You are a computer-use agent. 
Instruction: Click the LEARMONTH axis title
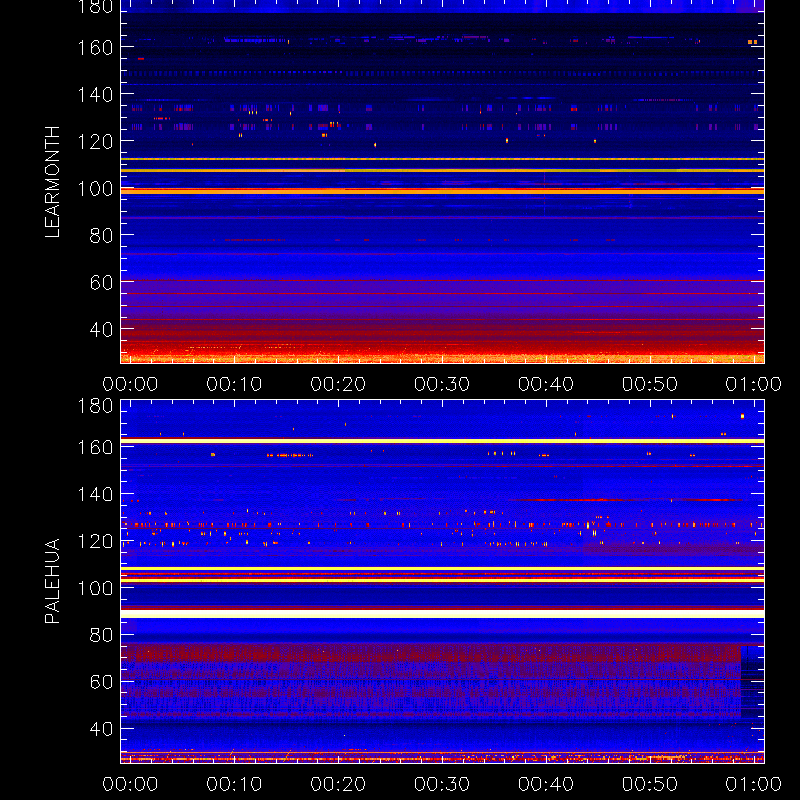pyautogui.click(x=52, y=182)
